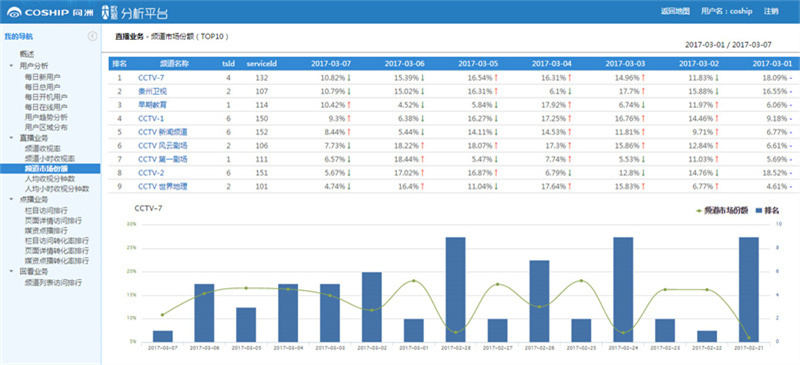Open 频道列表访问排行 in the navigation
The width and height of the screenshot is (800, 365).
54,282
